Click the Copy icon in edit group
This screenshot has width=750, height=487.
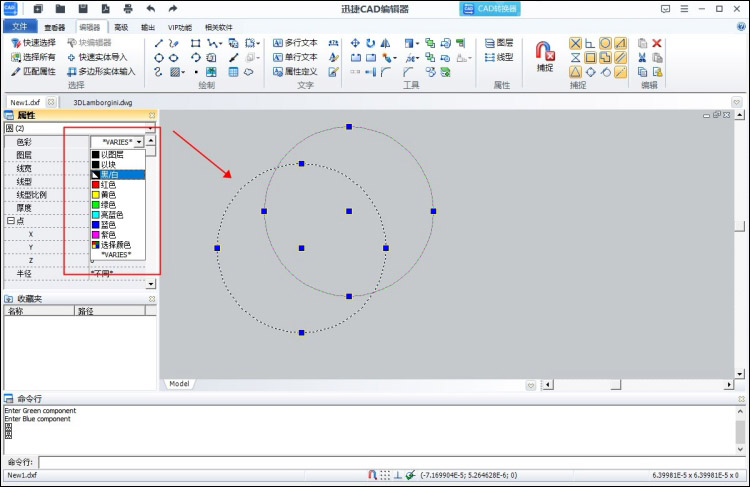(642, 72)
